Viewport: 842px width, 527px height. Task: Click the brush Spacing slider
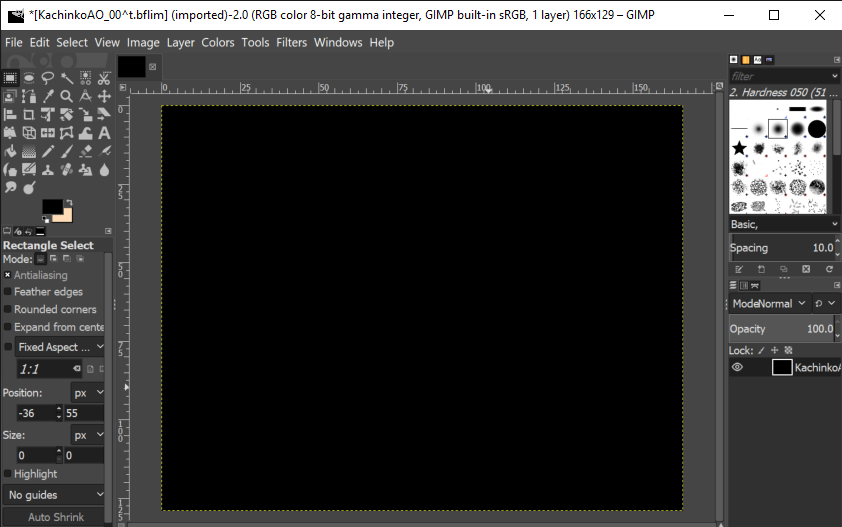781,248
